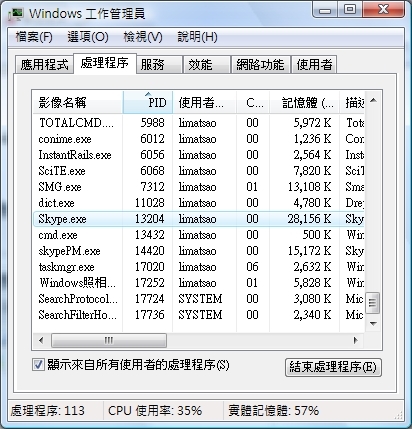Select the conime.exe process

point(199,139)
